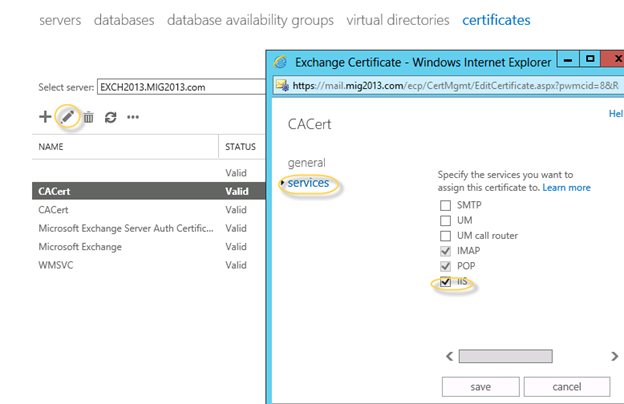Open the general section in certificate dialog
This screenshot has width=624, height=404.
(306, 163)
